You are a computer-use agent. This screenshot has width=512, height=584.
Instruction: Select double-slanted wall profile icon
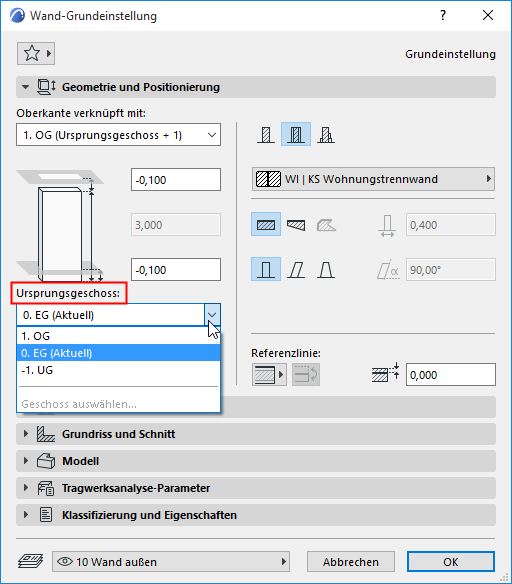tap(326, 269)
